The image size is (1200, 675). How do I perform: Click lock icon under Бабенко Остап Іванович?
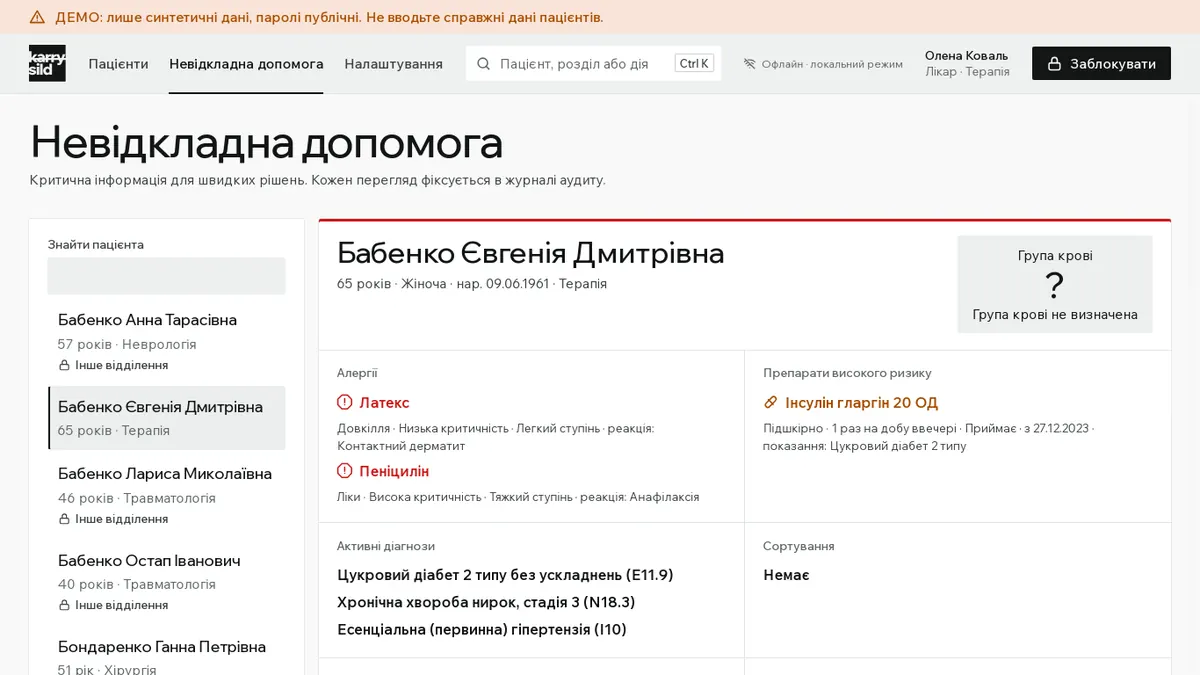[64, 605]
